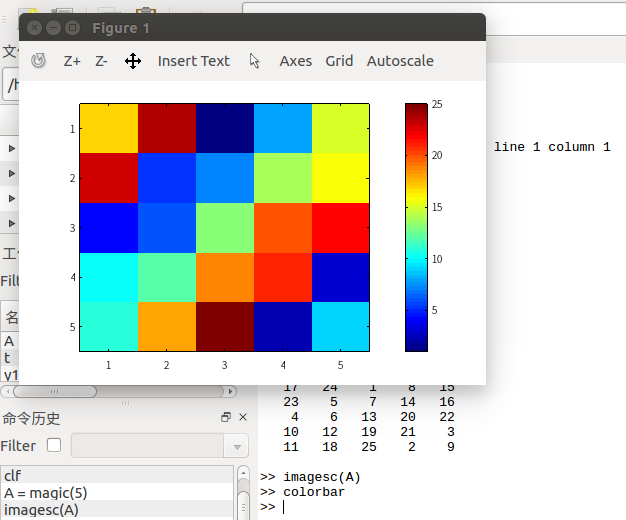Expand the second file browser tree arrow
Viewport: 626px width, 520px height.
[x=12, y=173]
